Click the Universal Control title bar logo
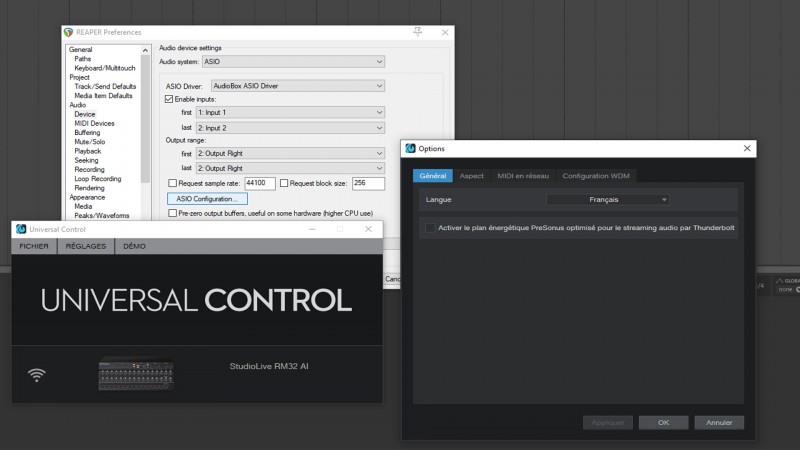 [21, 229]
